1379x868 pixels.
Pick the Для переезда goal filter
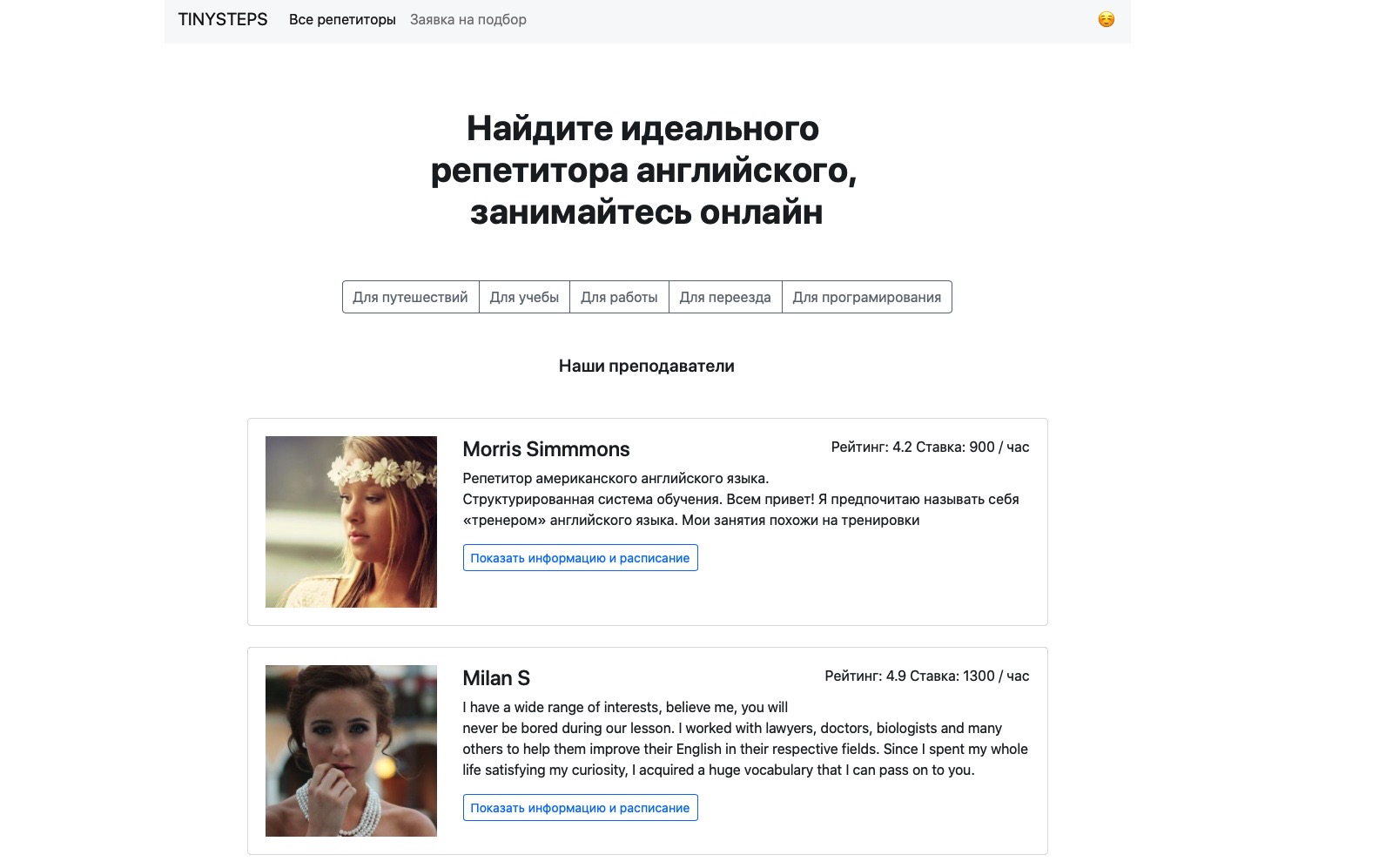tap(725, 297)
